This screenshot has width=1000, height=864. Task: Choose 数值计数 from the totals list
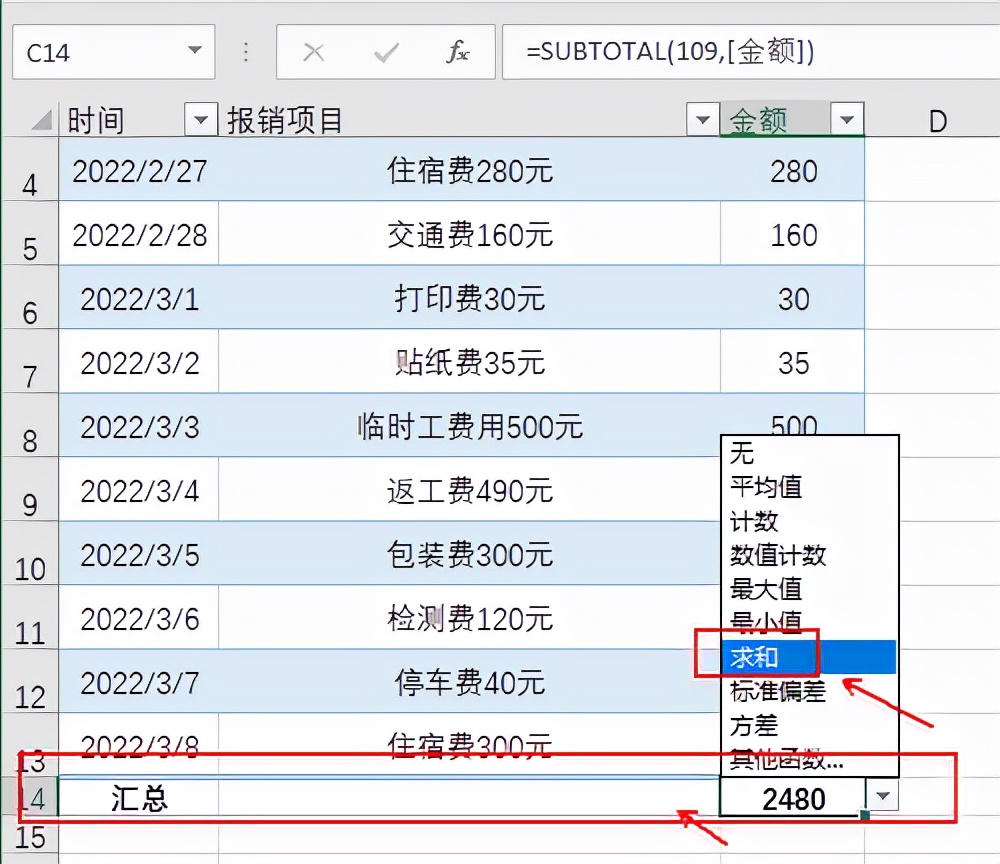[x=810, y=555]
